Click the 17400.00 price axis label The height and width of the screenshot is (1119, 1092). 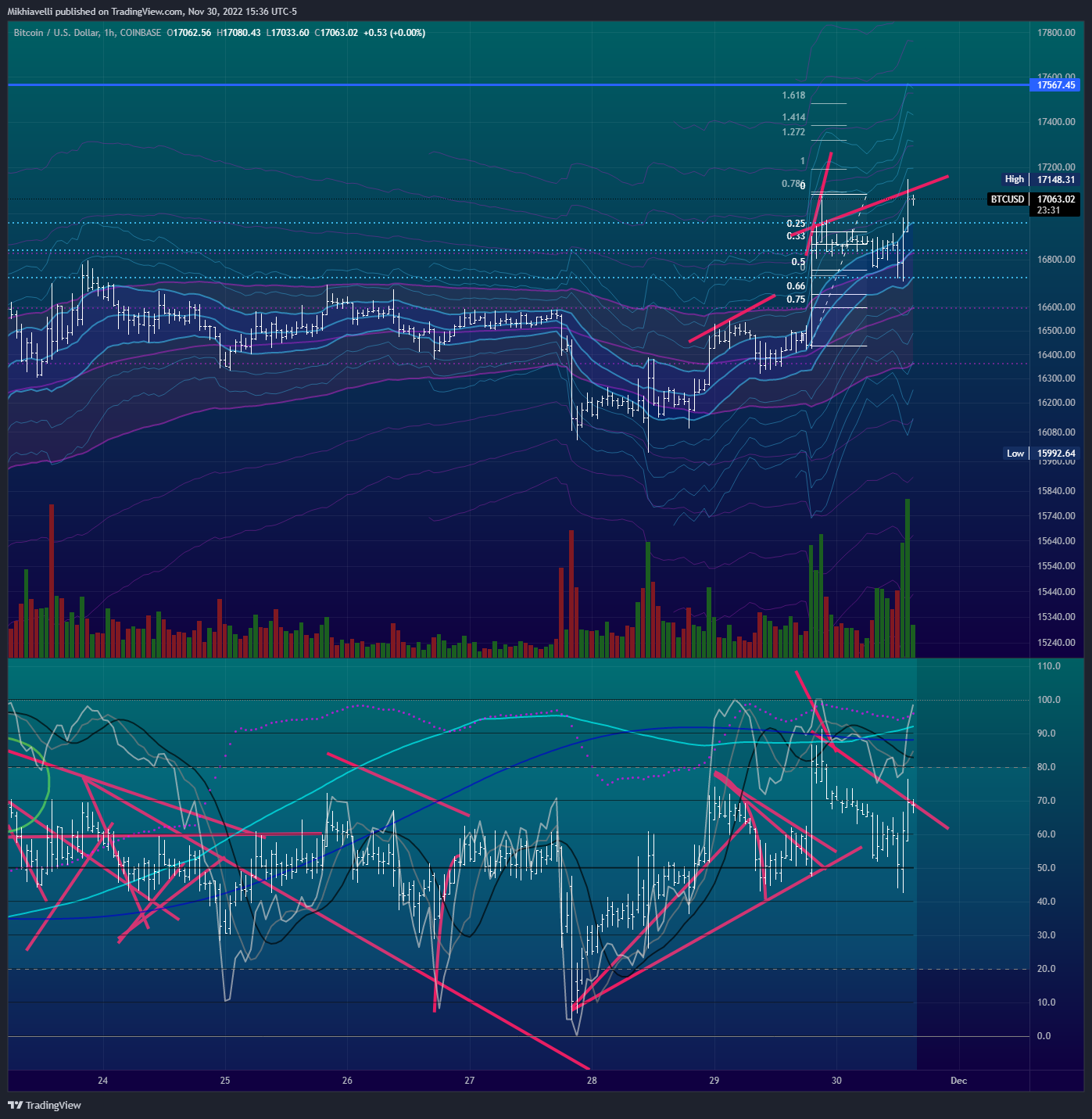click(x=1056, y=122)
